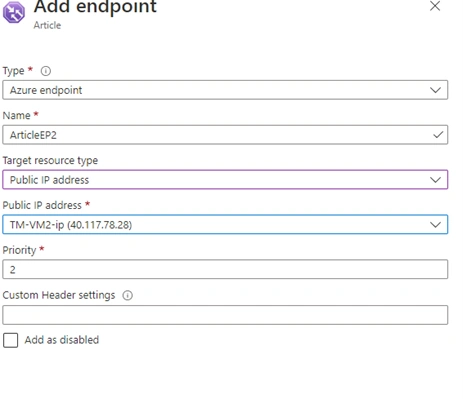Viewport: 463px width, 399px height.
Task: Click the Target resource type label
Action: pos(50,161)
